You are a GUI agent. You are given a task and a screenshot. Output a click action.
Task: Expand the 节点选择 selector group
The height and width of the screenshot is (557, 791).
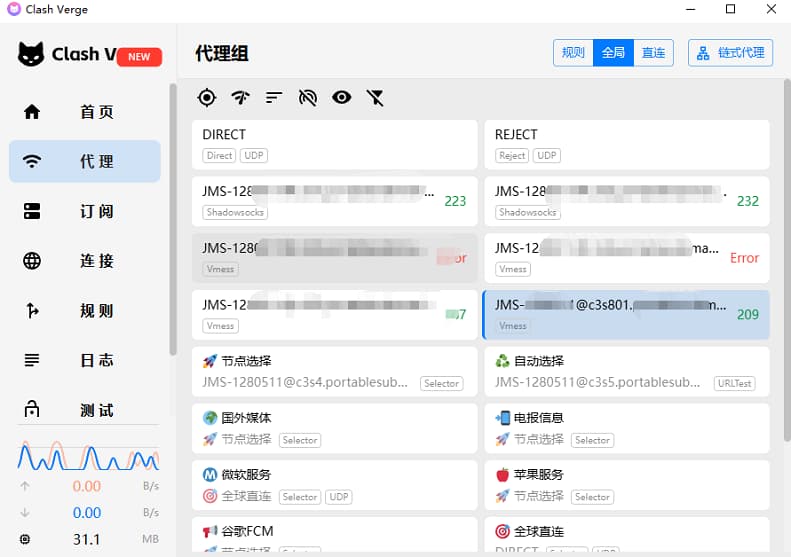[334, 371]
